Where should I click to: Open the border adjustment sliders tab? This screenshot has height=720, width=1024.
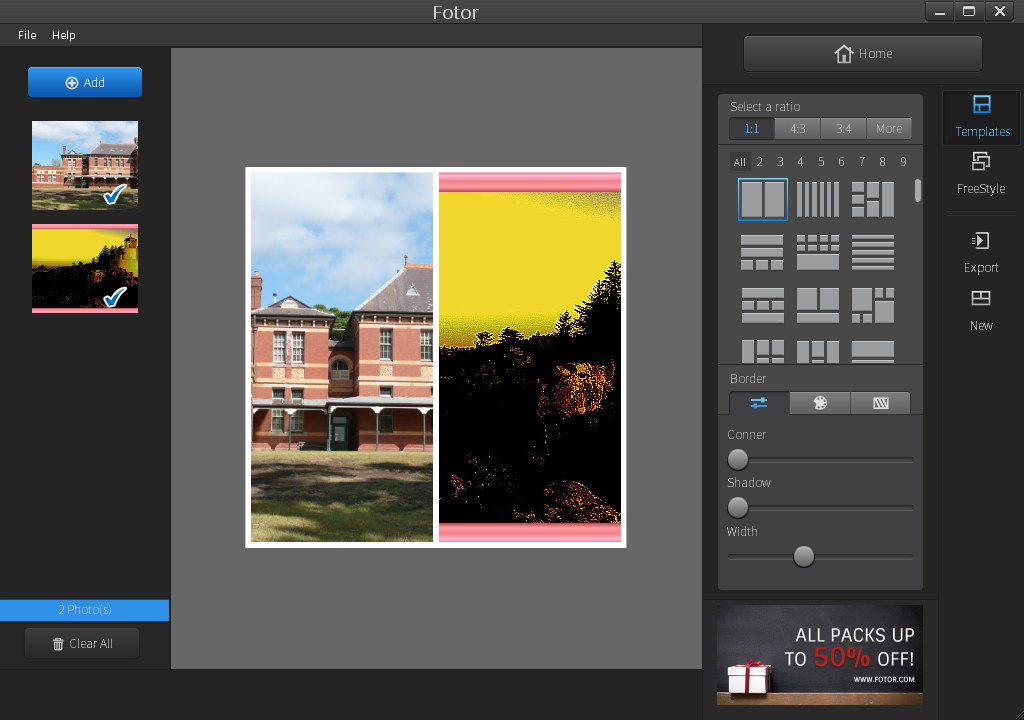click(759, 403)
